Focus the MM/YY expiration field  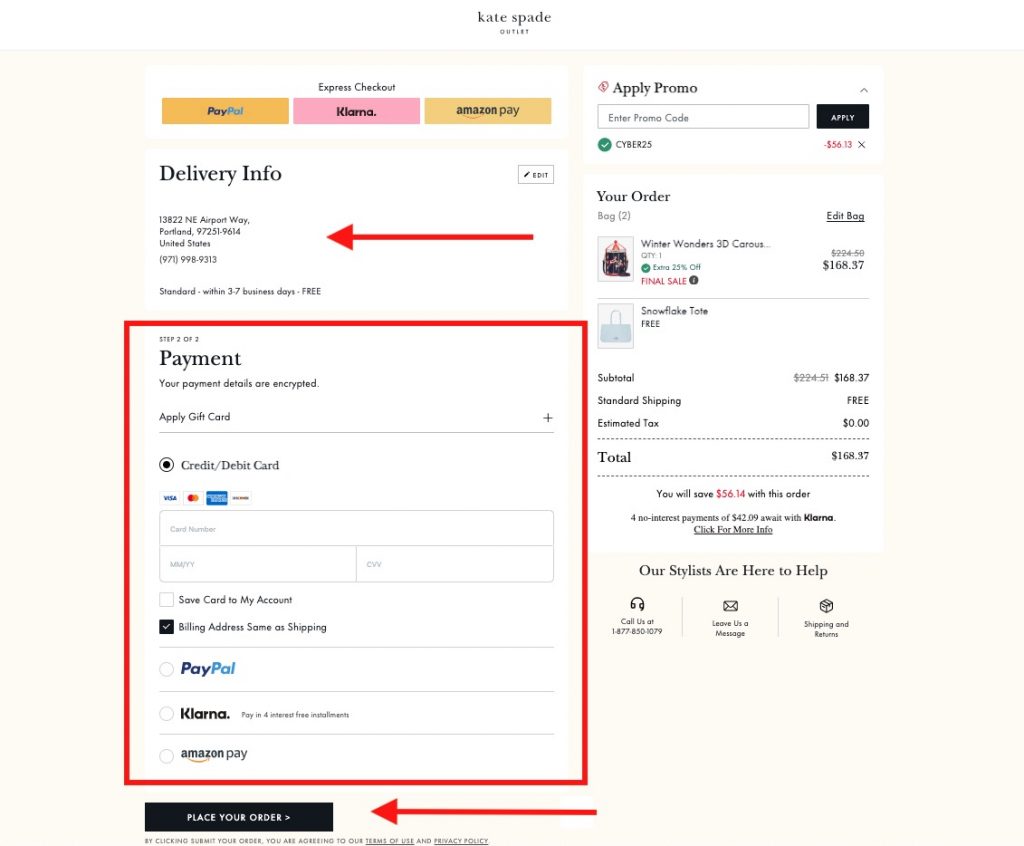pyautogui.click(x=258, y=564)
